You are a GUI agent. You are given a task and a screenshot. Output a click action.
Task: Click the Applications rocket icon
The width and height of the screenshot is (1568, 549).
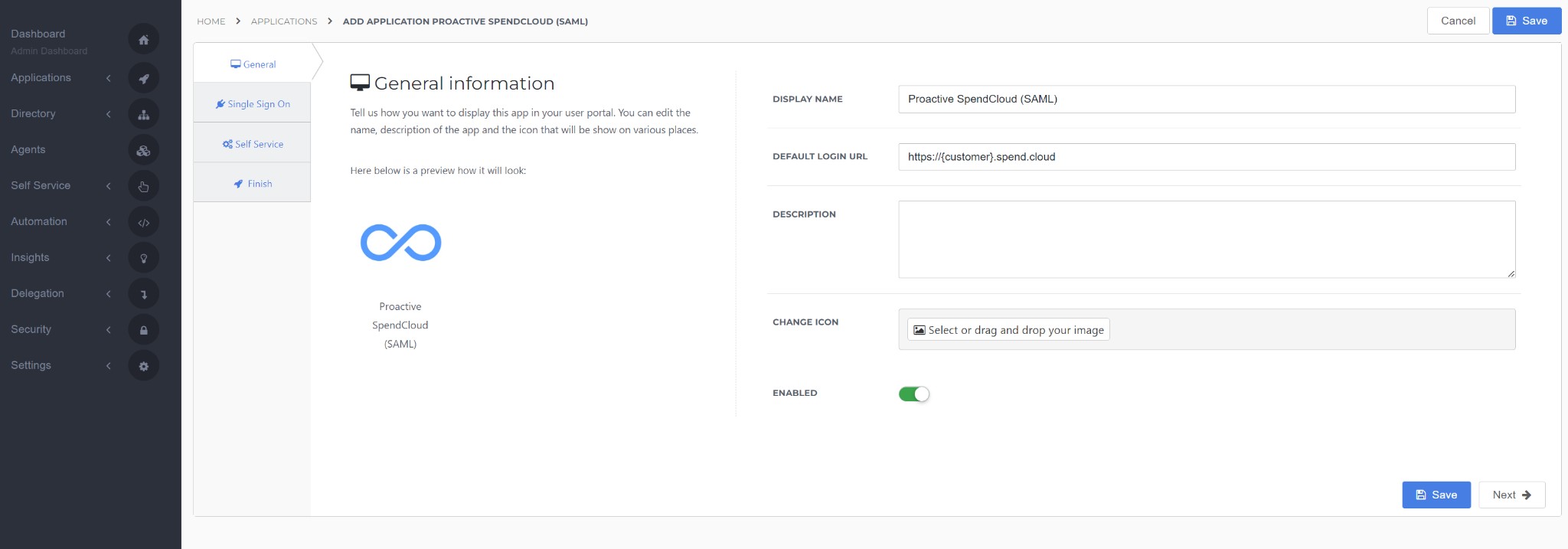click(143, 78)
